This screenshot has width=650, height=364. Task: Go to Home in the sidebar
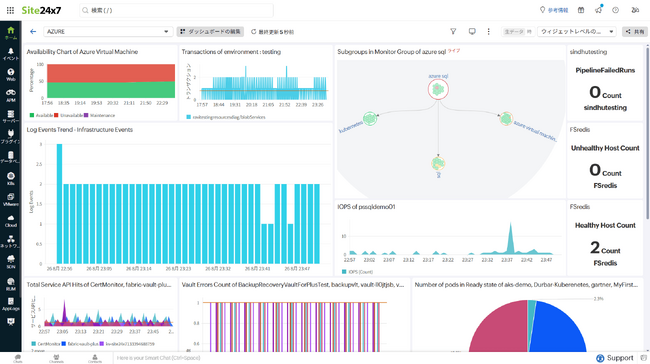[x=11, y=32]
